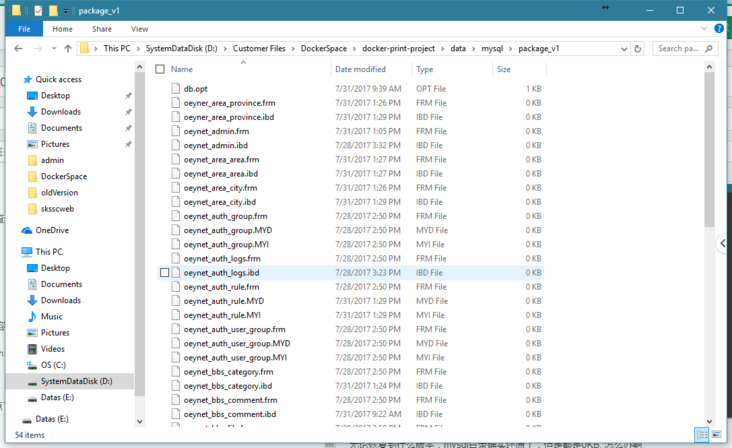Open the File menu tab
The height and width of the screenshot is (448, 732).
click(24, 29)
